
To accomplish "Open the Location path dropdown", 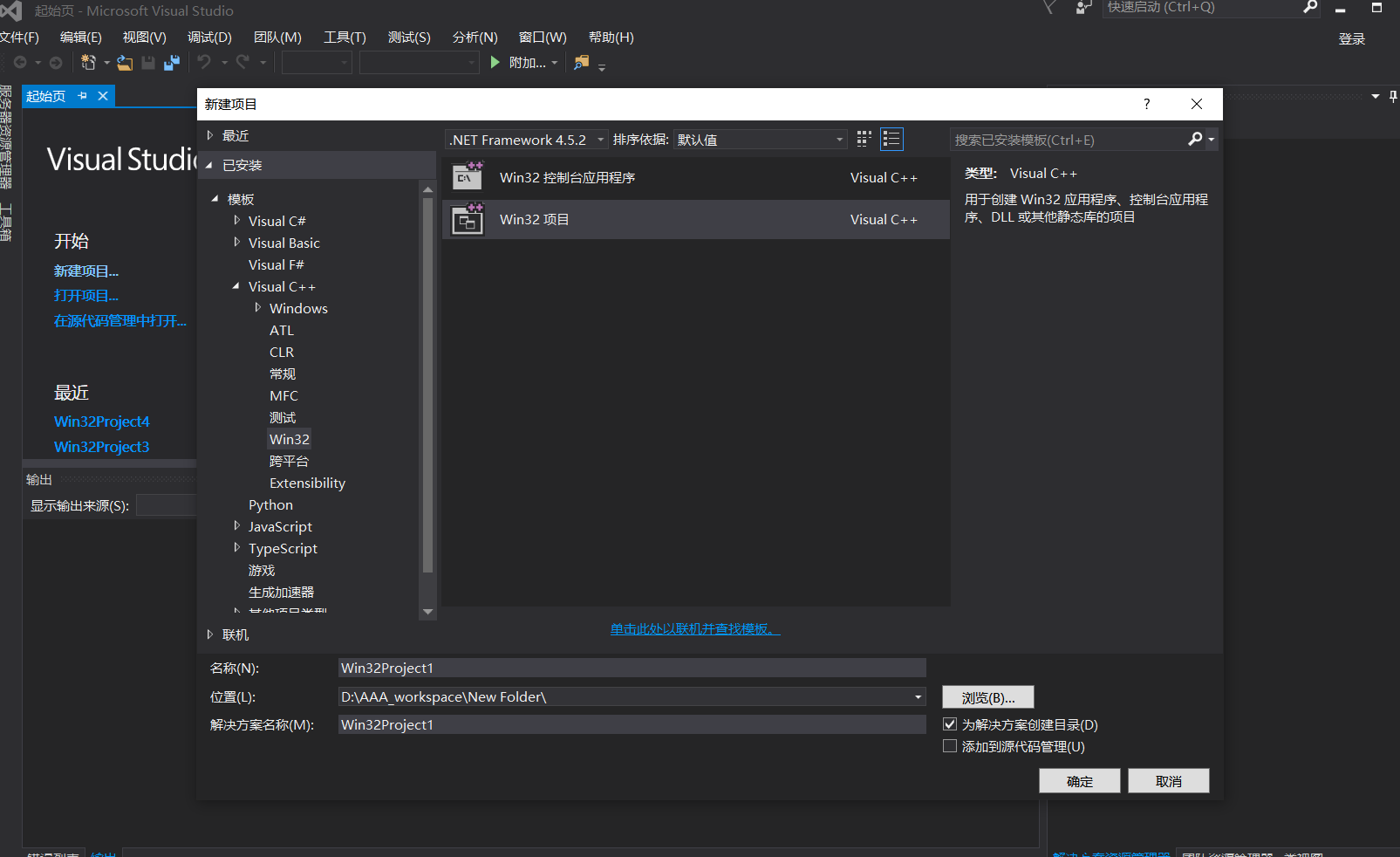I will [918, 696].
